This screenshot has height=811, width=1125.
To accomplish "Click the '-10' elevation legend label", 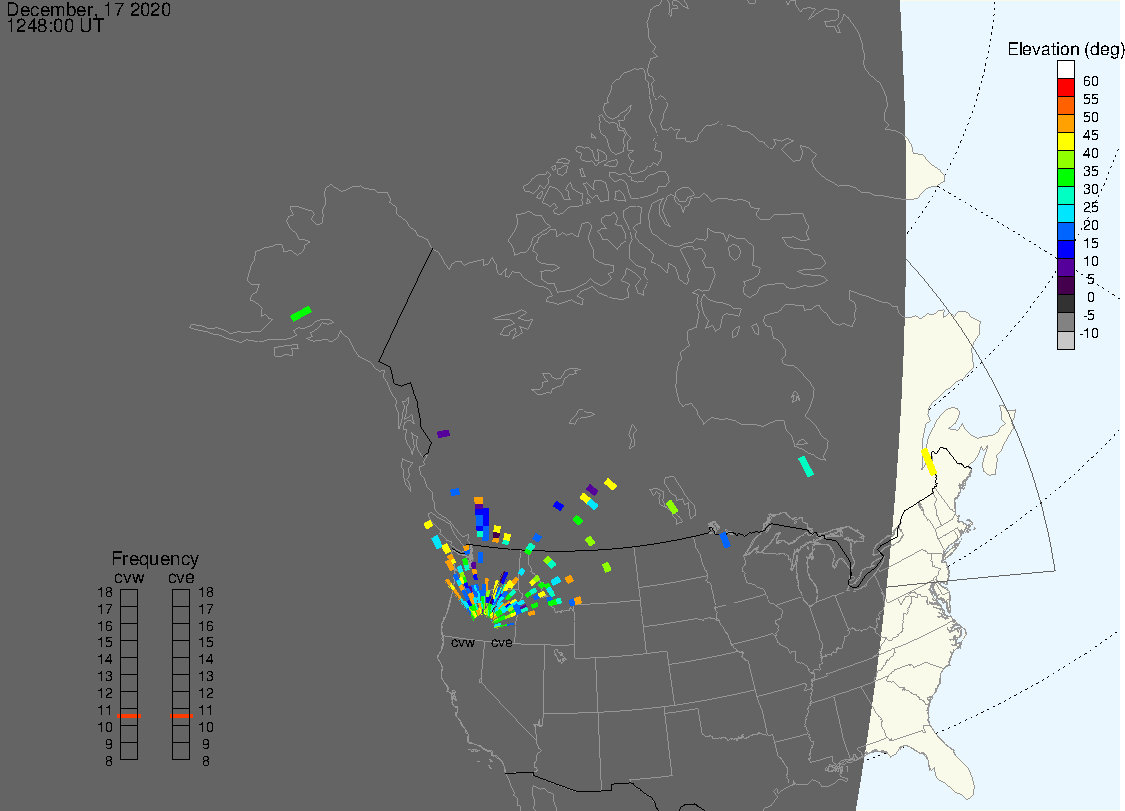I will coord(1089,333).
